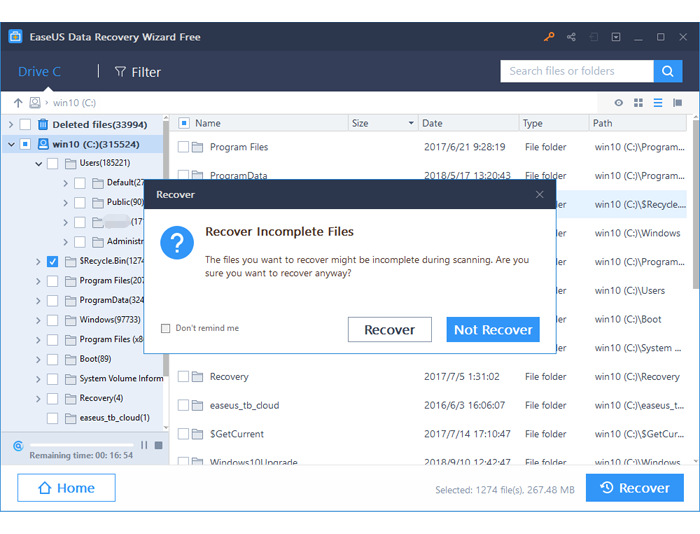Click the Not Recover button
This screenshot has width=700, height=534.
pyautogui.click(x=493, y=330)
